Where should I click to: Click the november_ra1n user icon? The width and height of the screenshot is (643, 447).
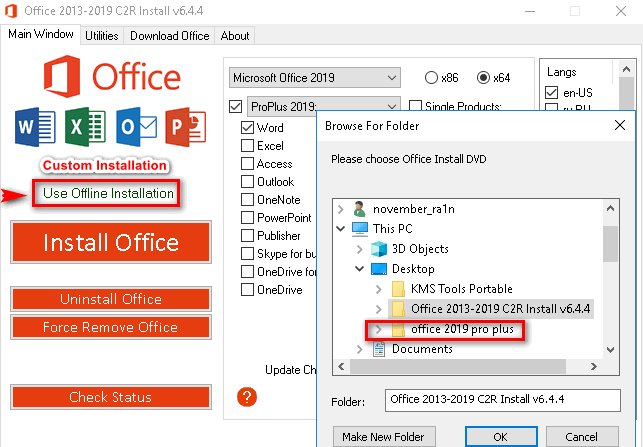click(360, 209)
